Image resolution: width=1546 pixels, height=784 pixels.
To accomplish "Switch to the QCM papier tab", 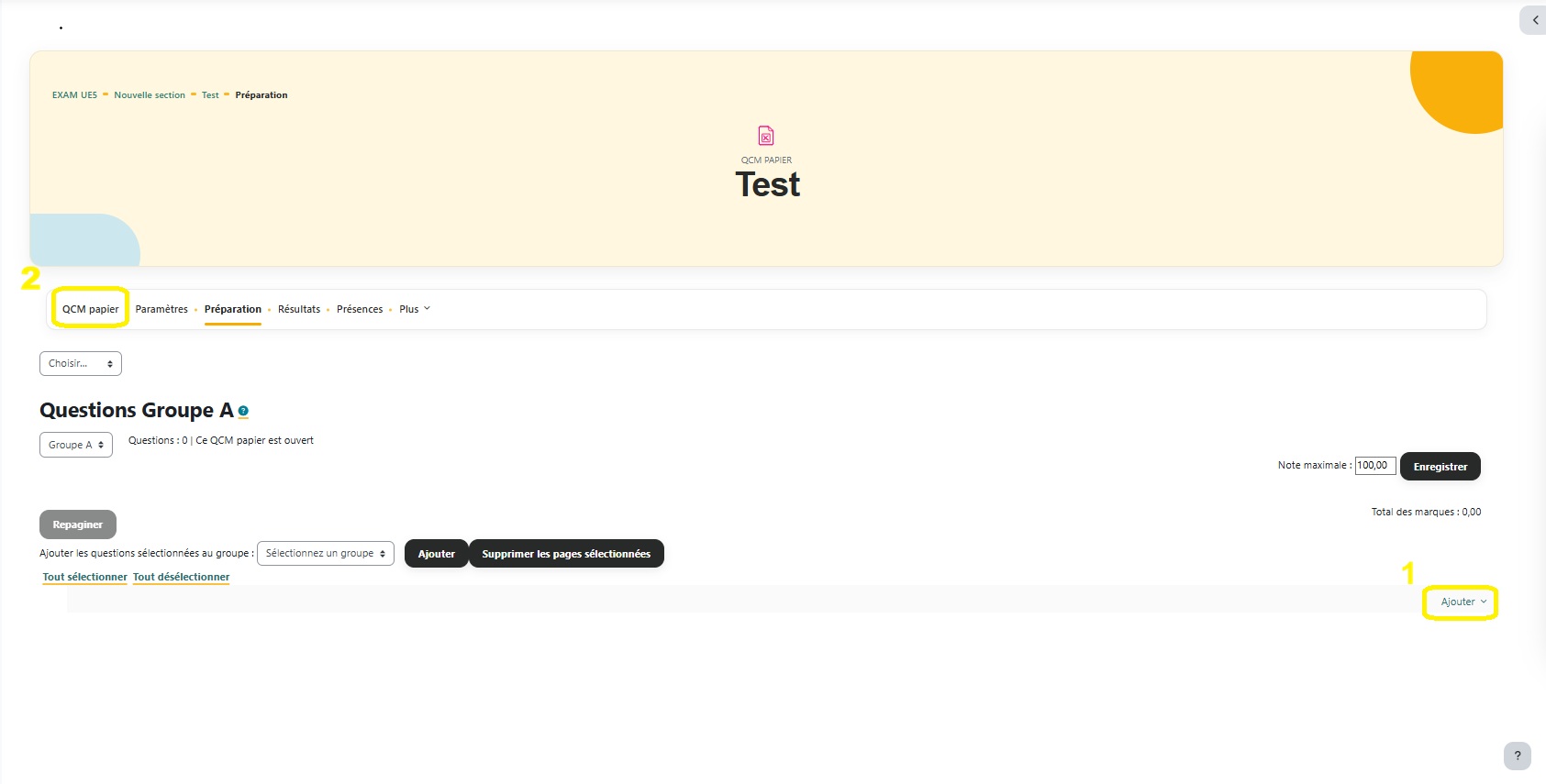I will point(91,309).
